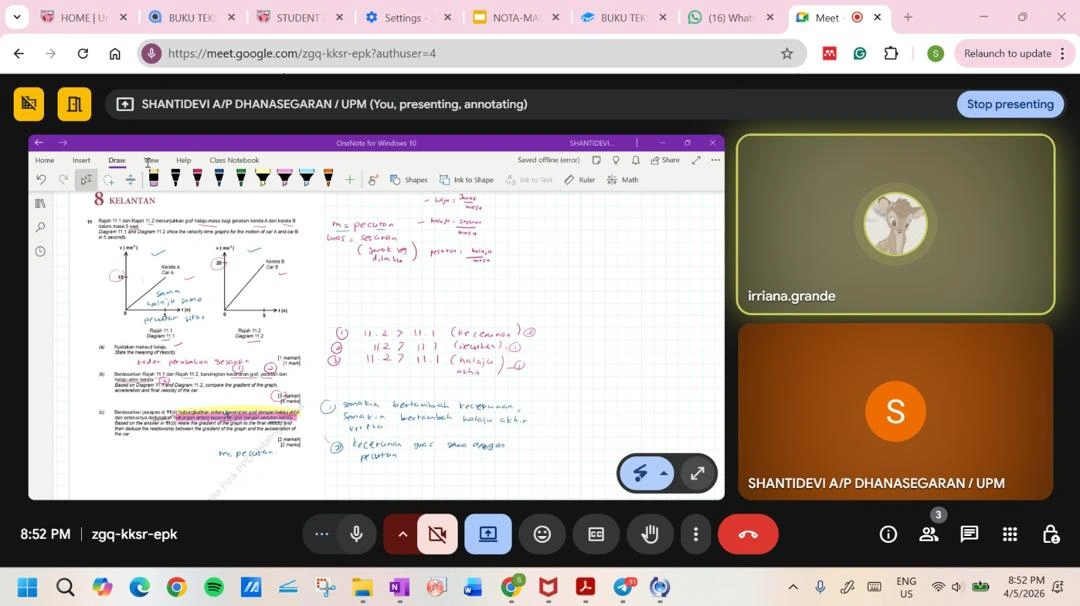Open host controls lock icon
The image size is (1080, 606).
(1050, 534)
